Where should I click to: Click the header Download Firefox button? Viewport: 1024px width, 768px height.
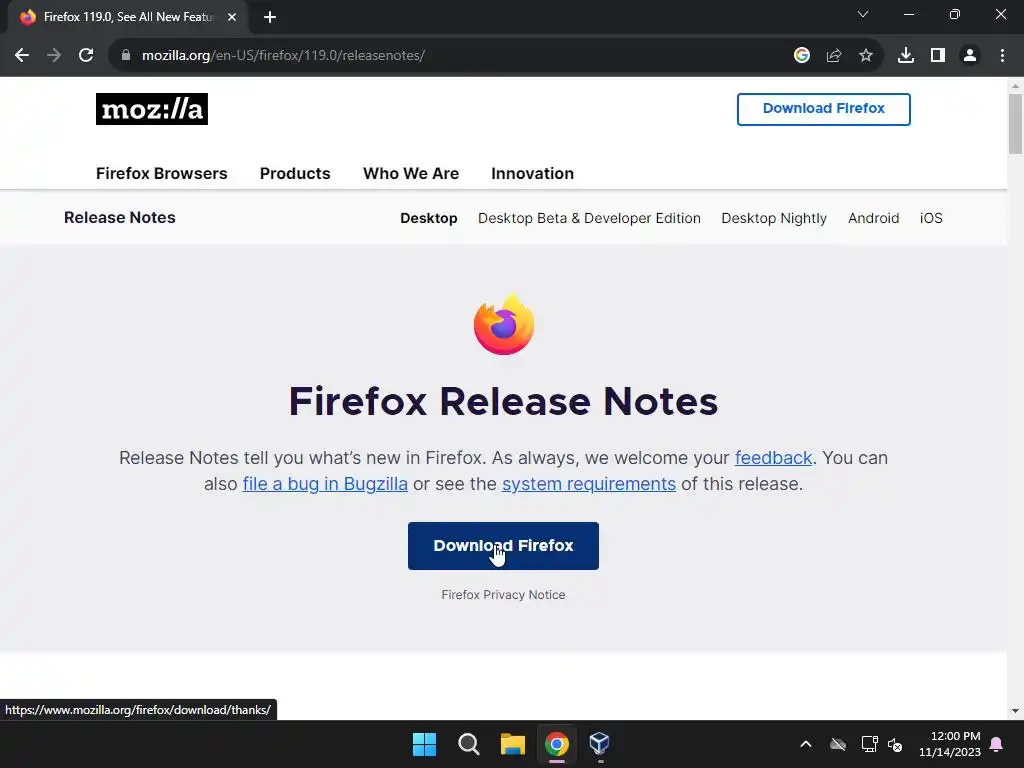(x=824, y=109)
